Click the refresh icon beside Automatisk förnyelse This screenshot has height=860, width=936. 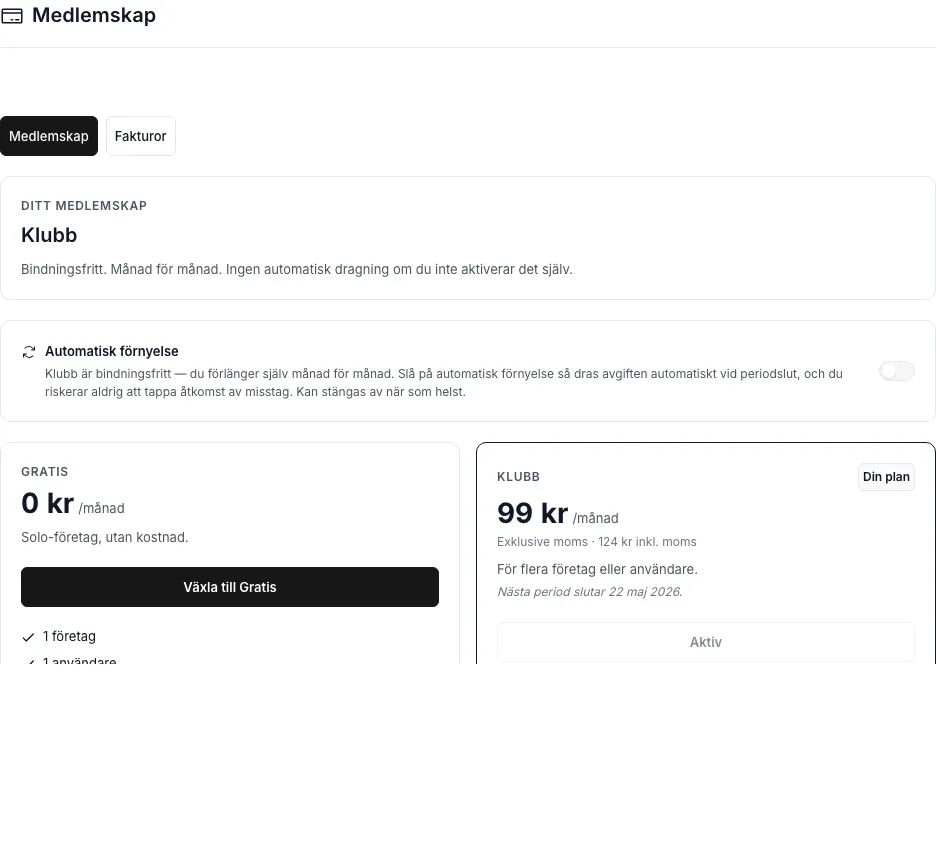pos(29,352)
